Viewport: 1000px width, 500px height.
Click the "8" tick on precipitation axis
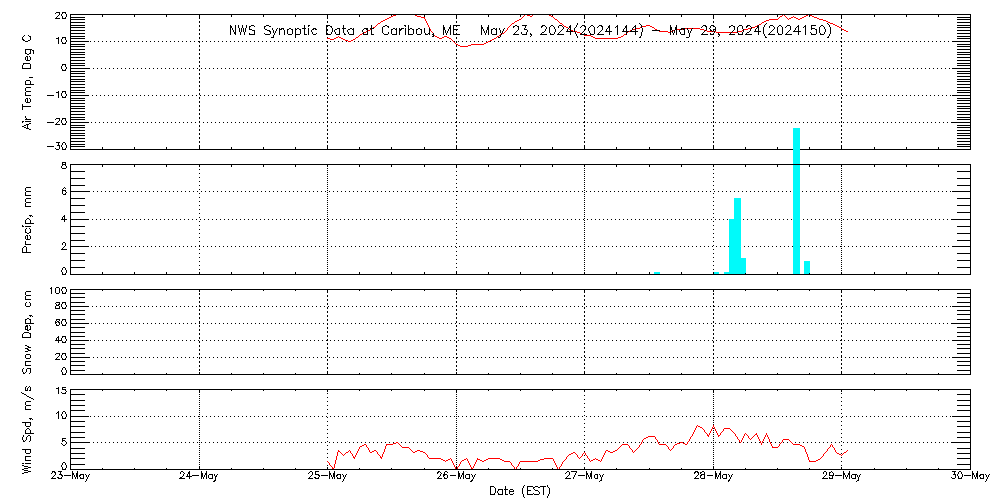point(64,165)
